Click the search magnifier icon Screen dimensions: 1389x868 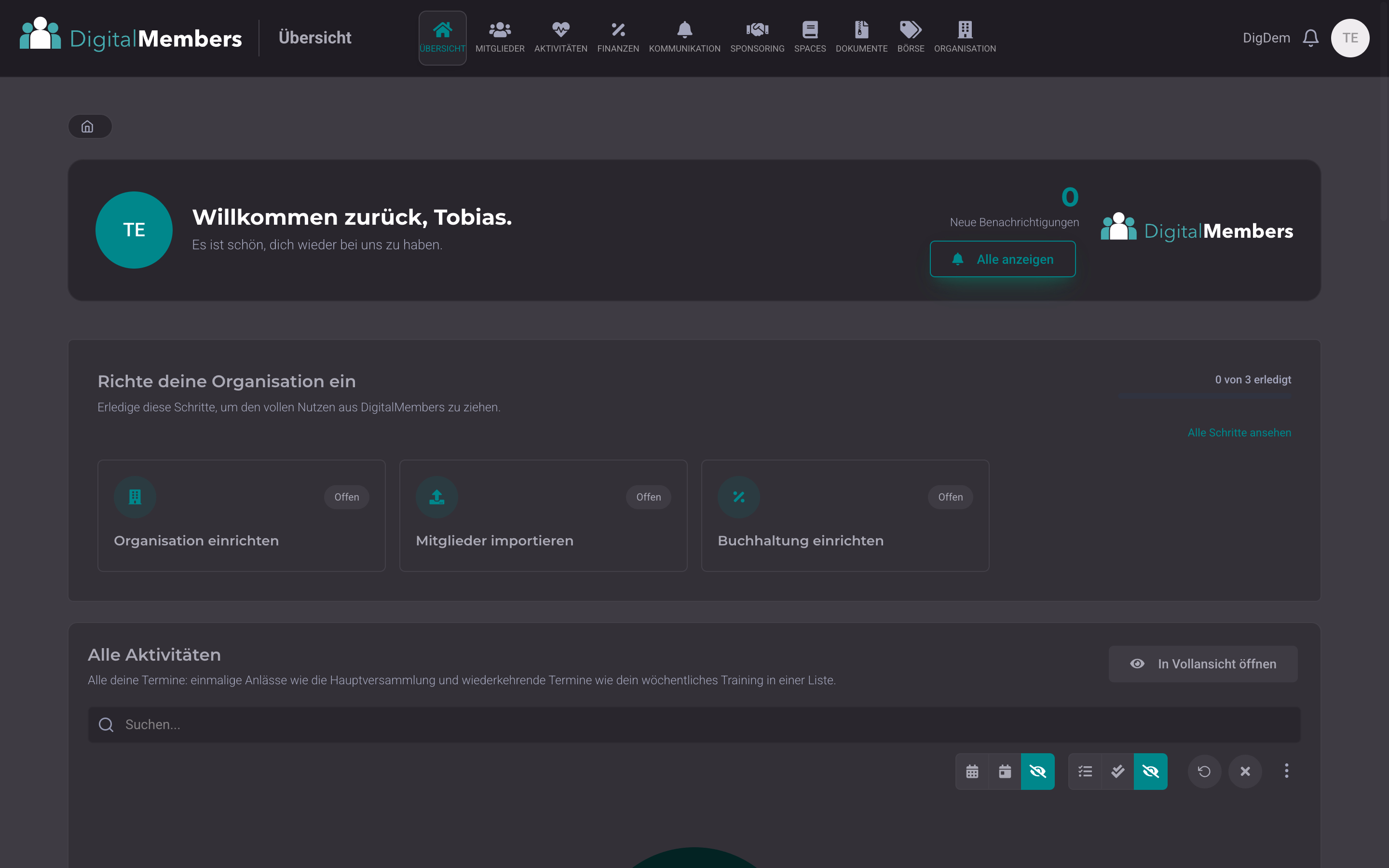[106, 724]
